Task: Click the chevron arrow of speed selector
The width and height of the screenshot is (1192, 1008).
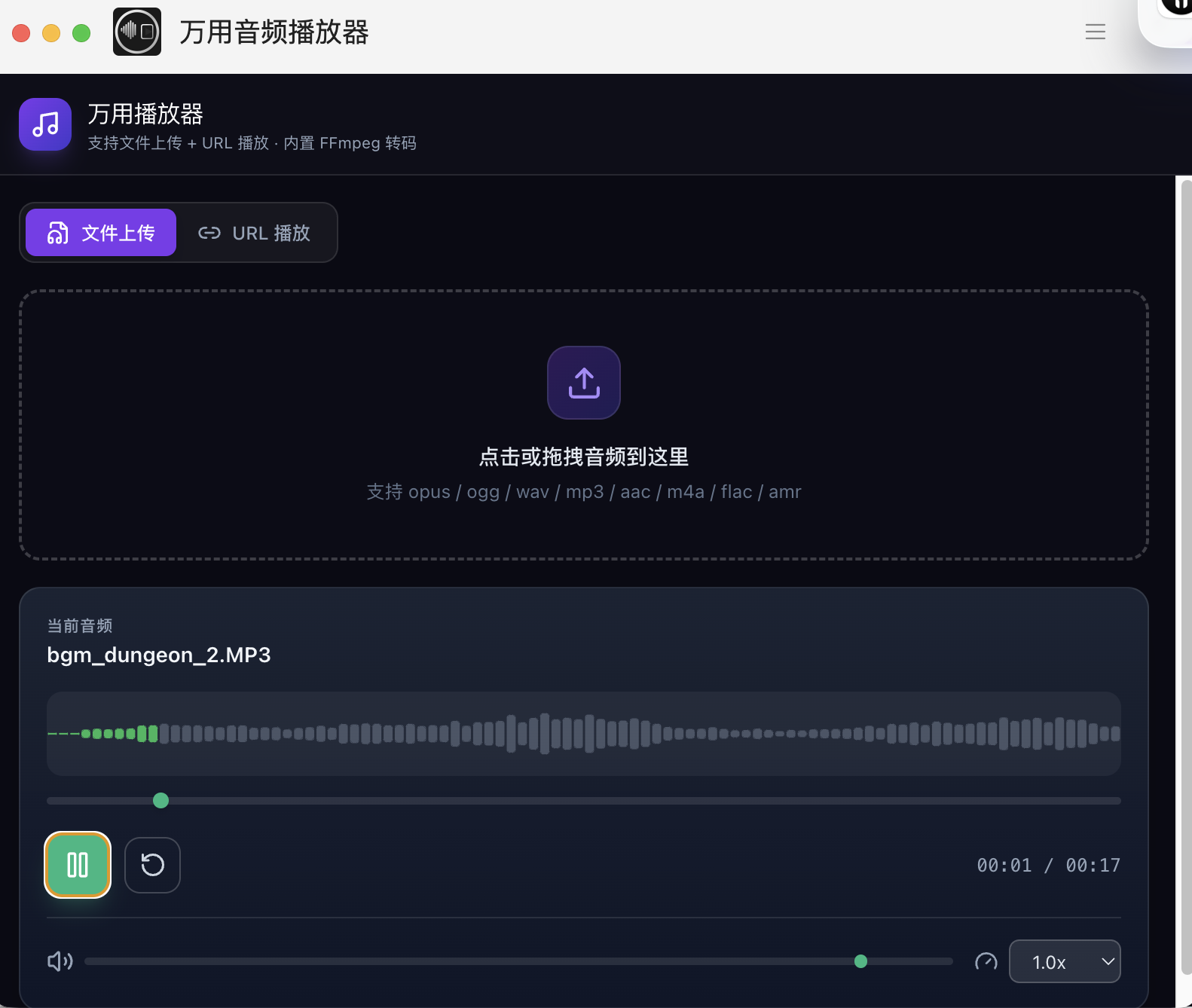Action: click(x=1108, y=962)
